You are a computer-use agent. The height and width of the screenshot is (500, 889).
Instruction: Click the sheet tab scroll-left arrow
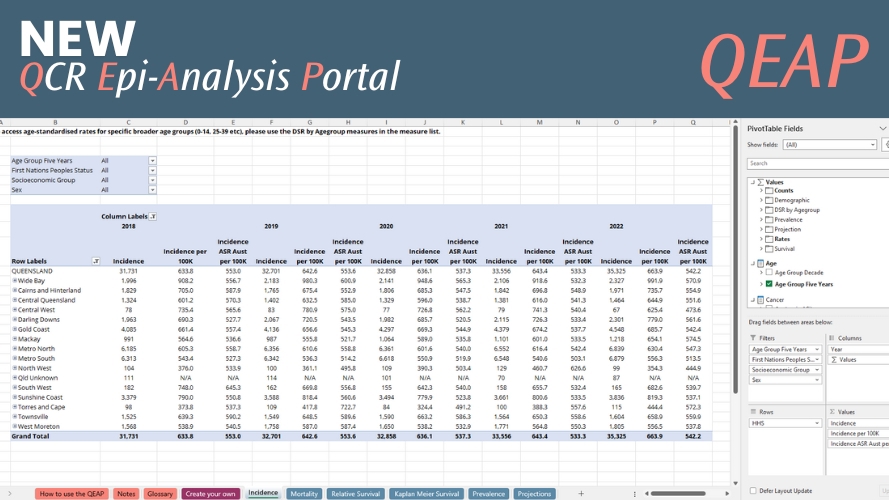pos(10,494)
